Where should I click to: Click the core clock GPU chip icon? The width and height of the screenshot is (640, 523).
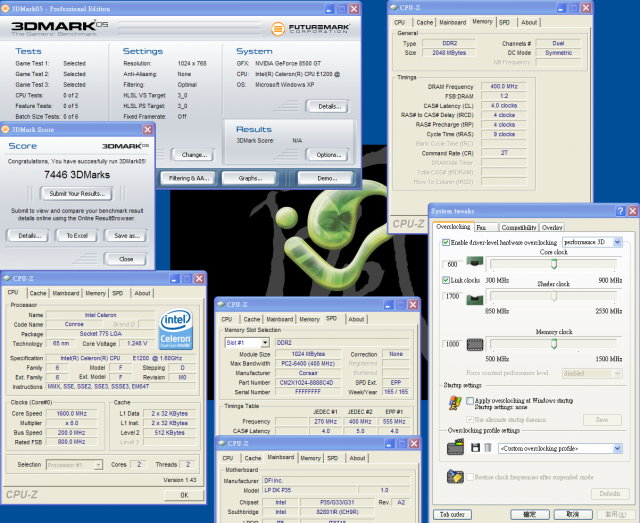pos(475,262)
